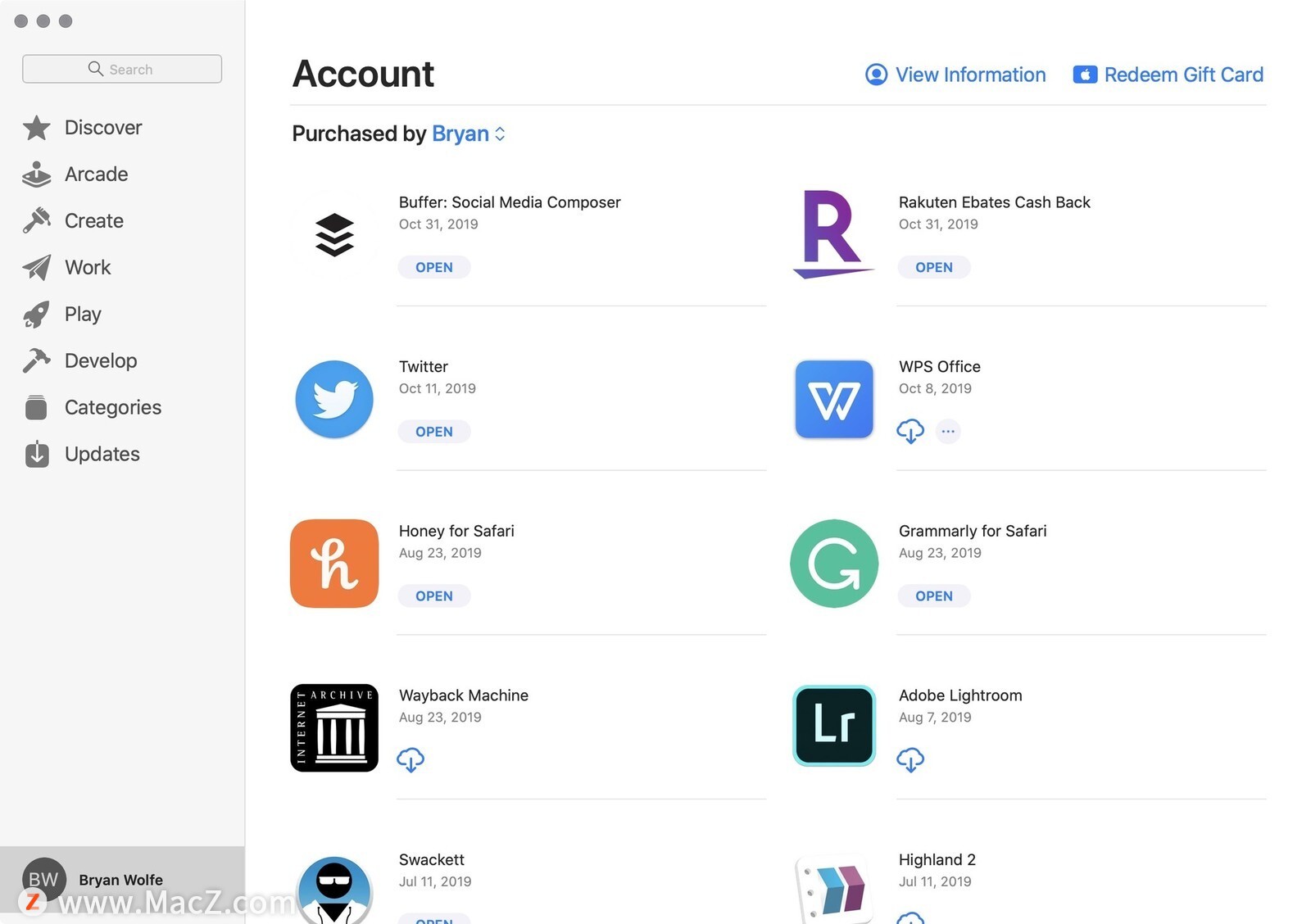The image size is (1311, 924).
Task: Click the View Information person icon
Action: click(x=876, y=75)
